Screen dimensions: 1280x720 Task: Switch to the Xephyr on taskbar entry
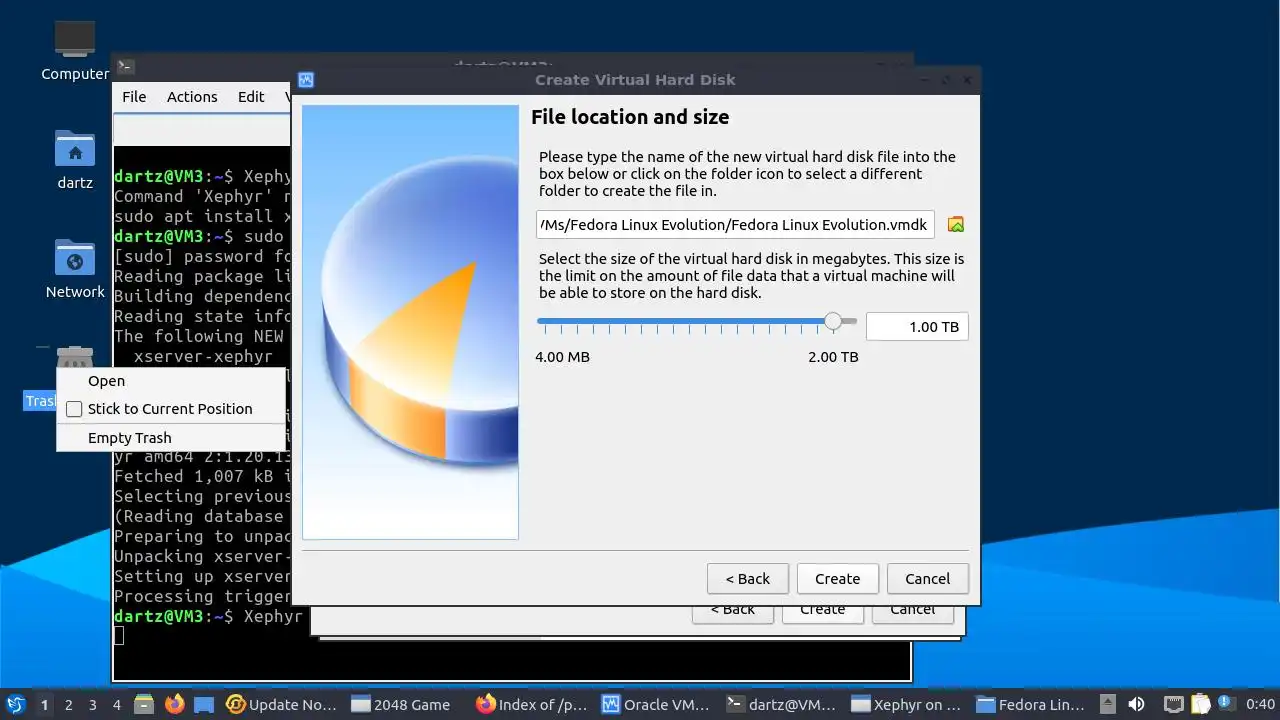tap(906, 704)
